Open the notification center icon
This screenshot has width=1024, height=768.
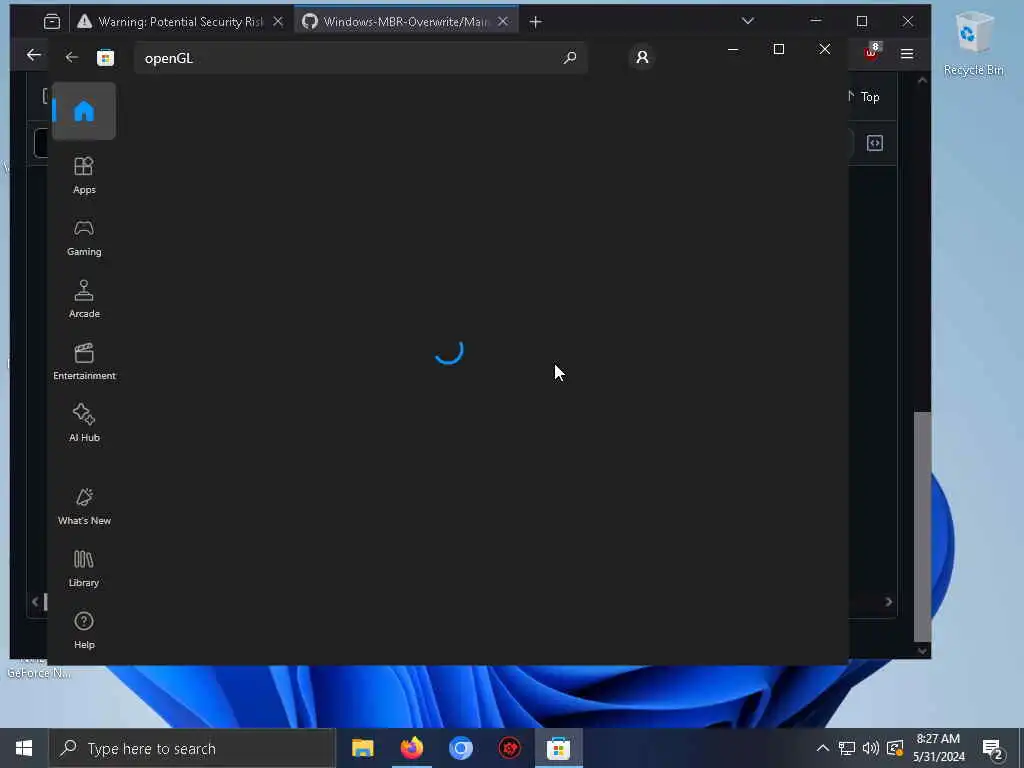point(993,750)
